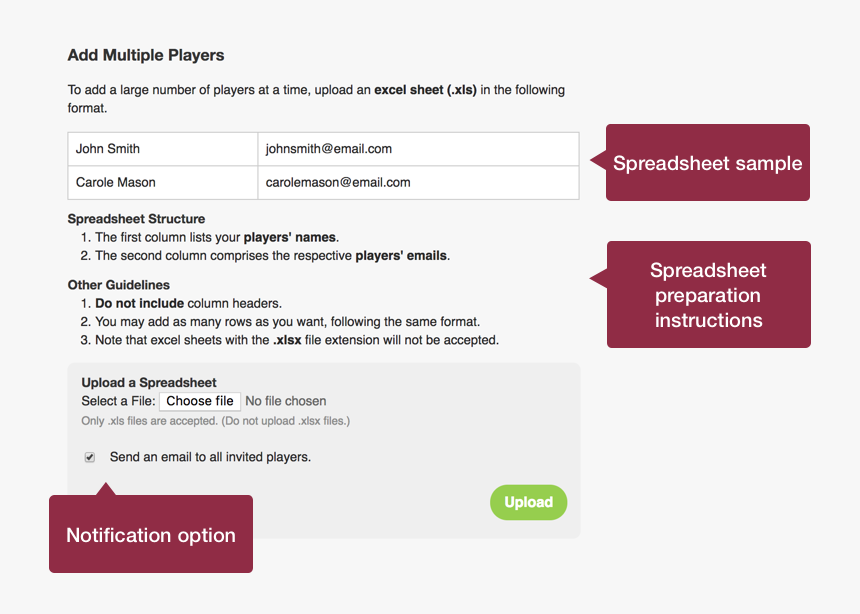Click the "No file chosen" text
Image resolution: width=860 pixels, height=614 pixels.
click(x=286, y=401)
